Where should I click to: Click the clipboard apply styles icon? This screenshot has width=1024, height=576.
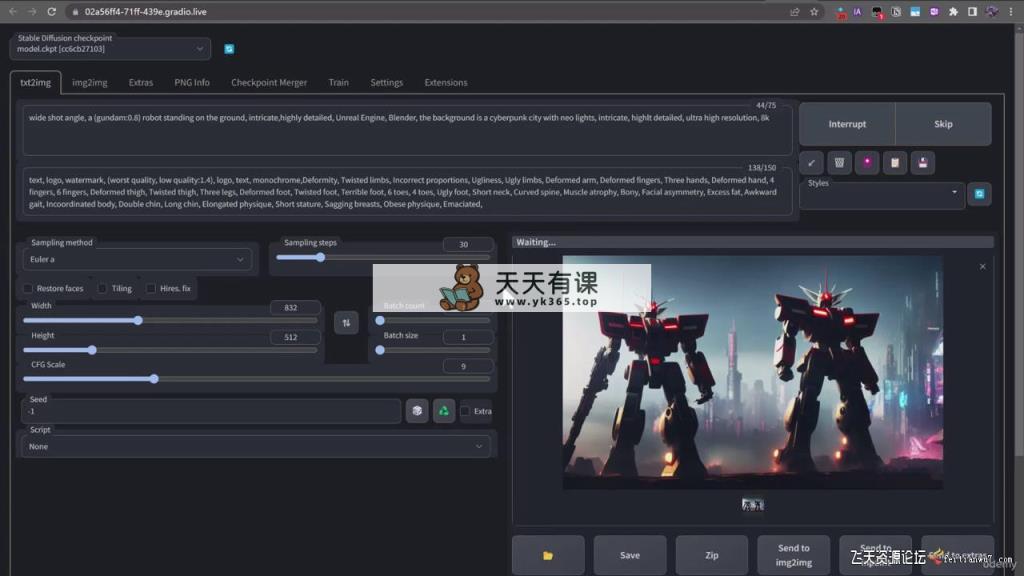[x=895, y=163]
